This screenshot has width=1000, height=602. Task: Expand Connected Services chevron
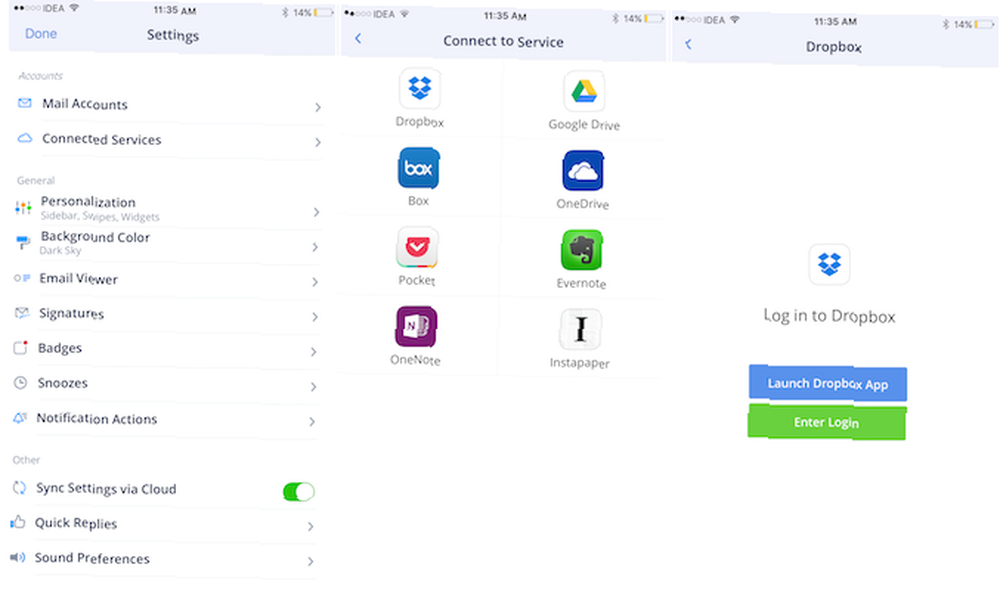tap(317, 142)
